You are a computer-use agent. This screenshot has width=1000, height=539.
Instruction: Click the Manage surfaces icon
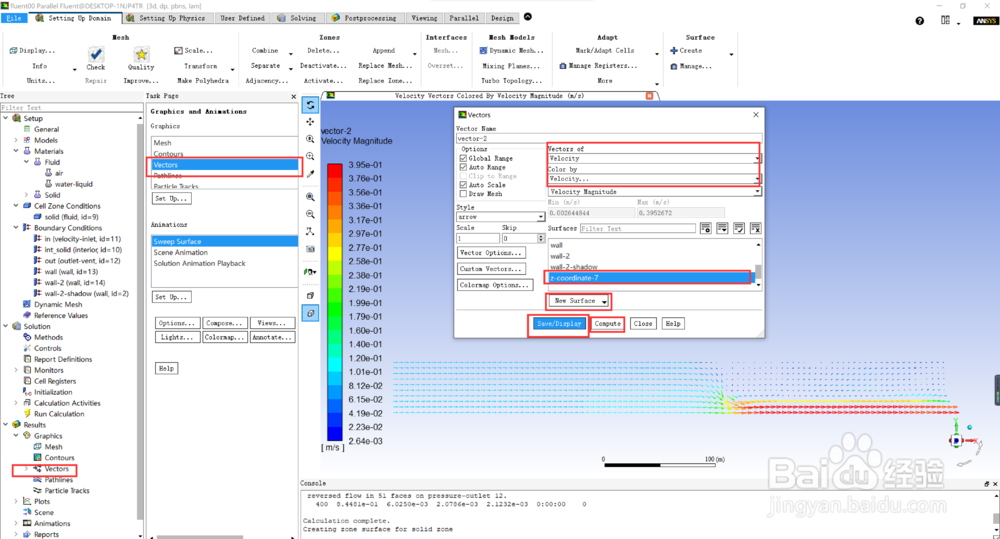coord(673,66)
